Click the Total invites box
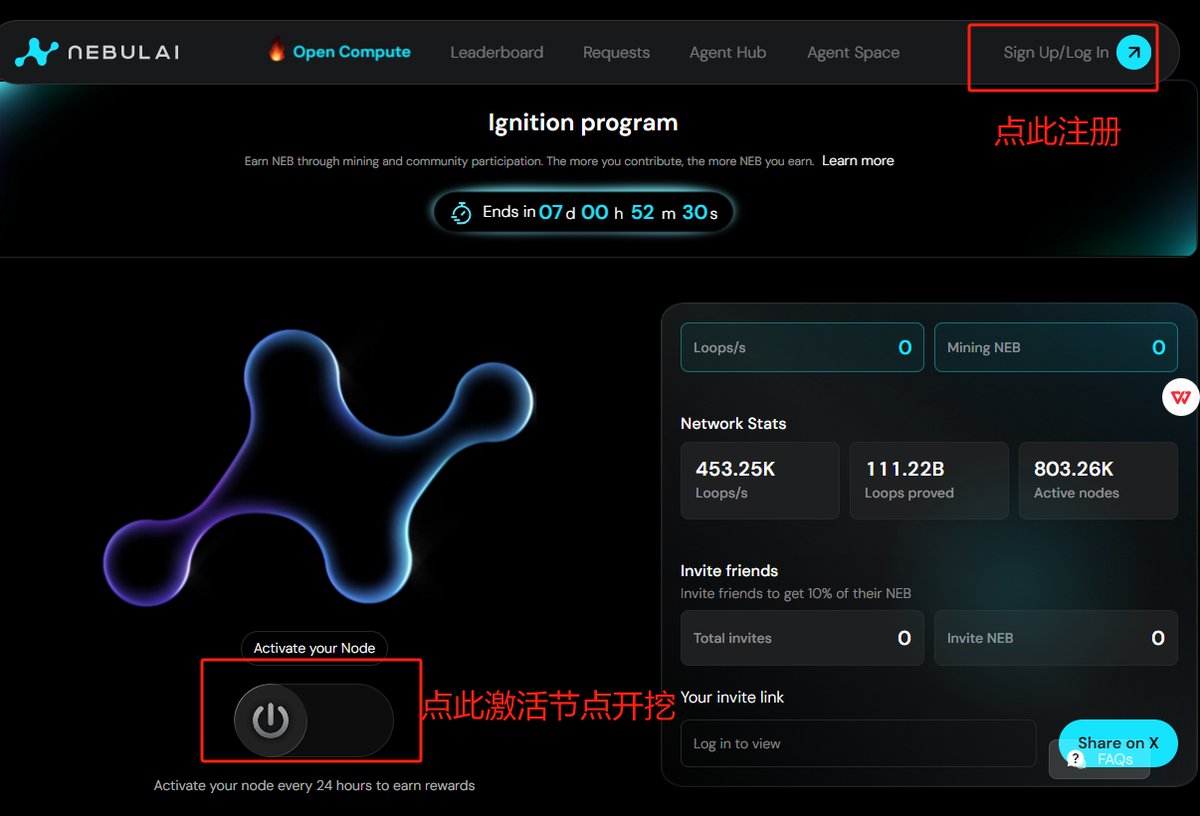 tap(803, 638)
